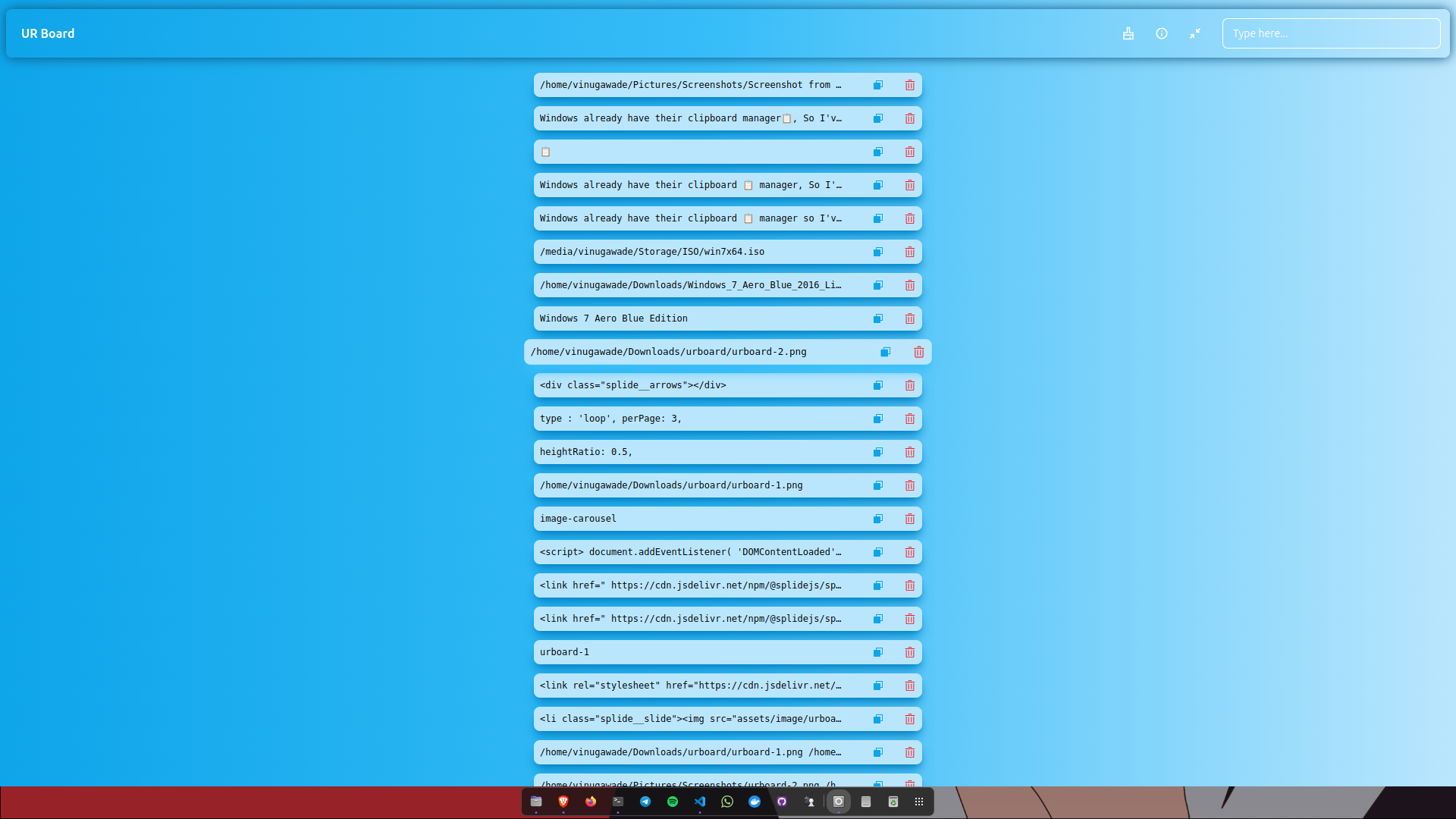Viewport: 1456px width, 819px height.
Task: Copy the "type : 'loop', perPage: 3," entry
Action: coord(878,419)
